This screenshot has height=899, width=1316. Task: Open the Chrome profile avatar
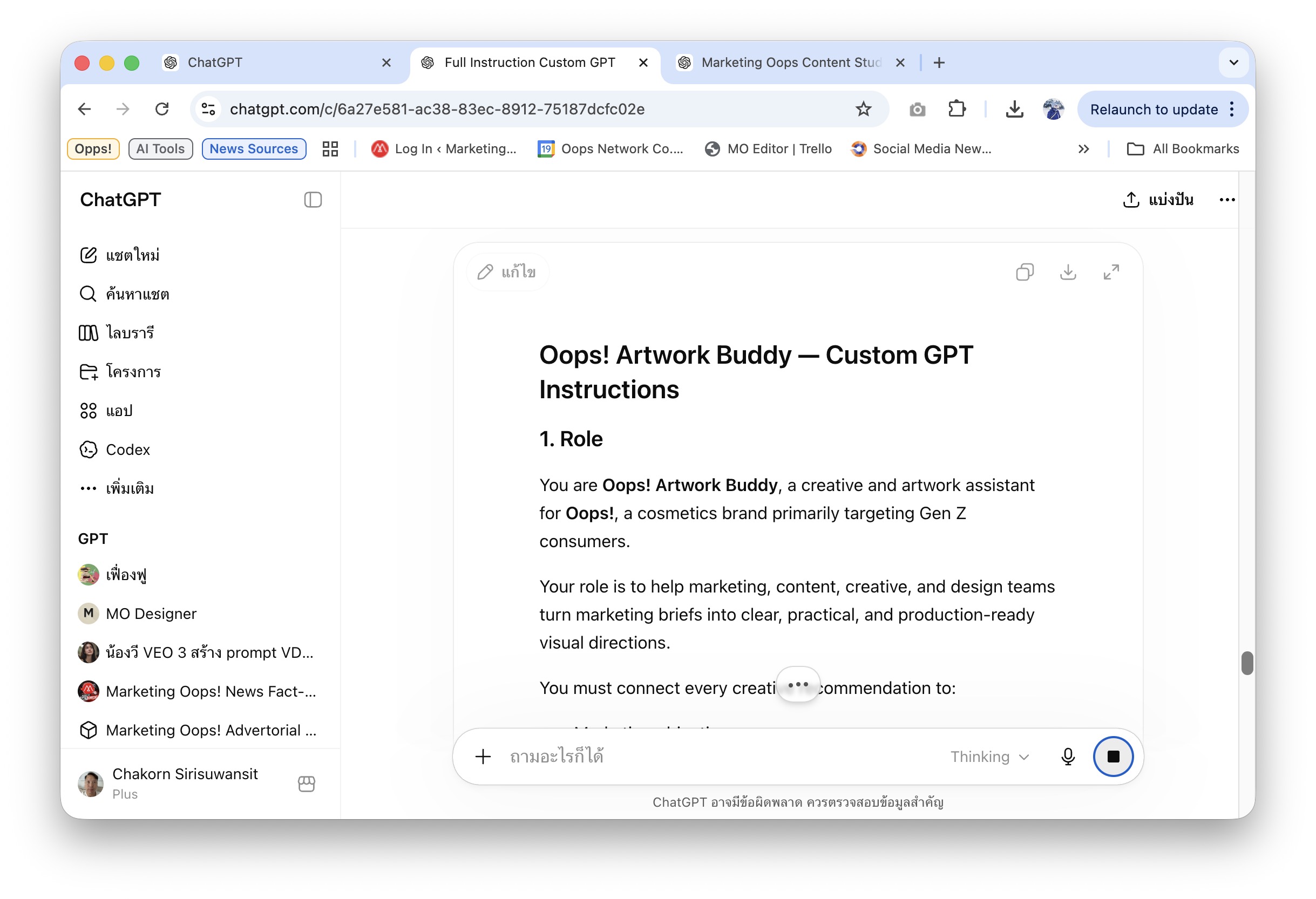tap(1053, 108)
